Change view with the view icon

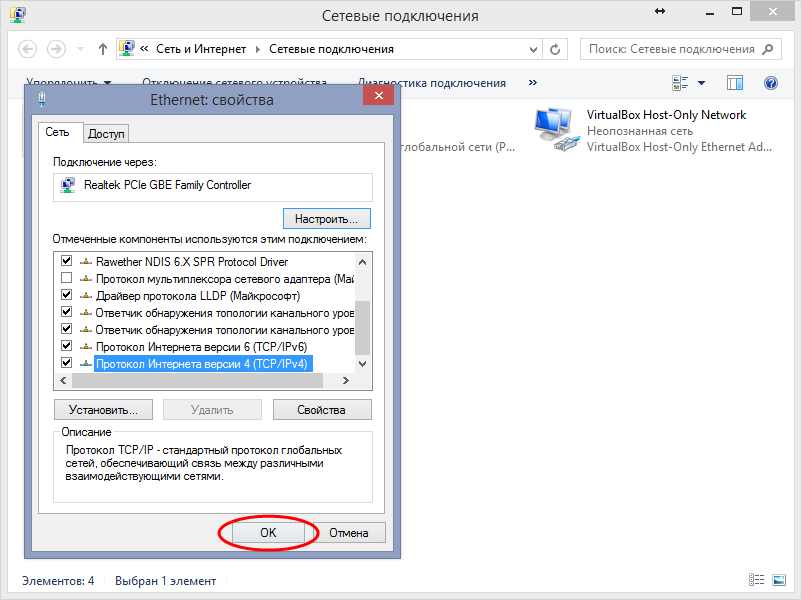coord(680,83)
